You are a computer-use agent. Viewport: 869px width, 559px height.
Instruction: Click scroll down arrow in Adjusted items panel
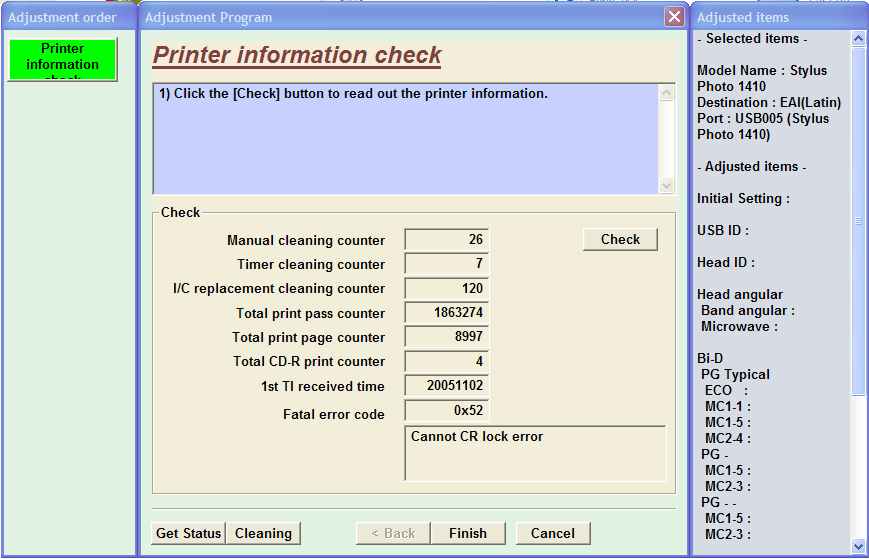858,546
